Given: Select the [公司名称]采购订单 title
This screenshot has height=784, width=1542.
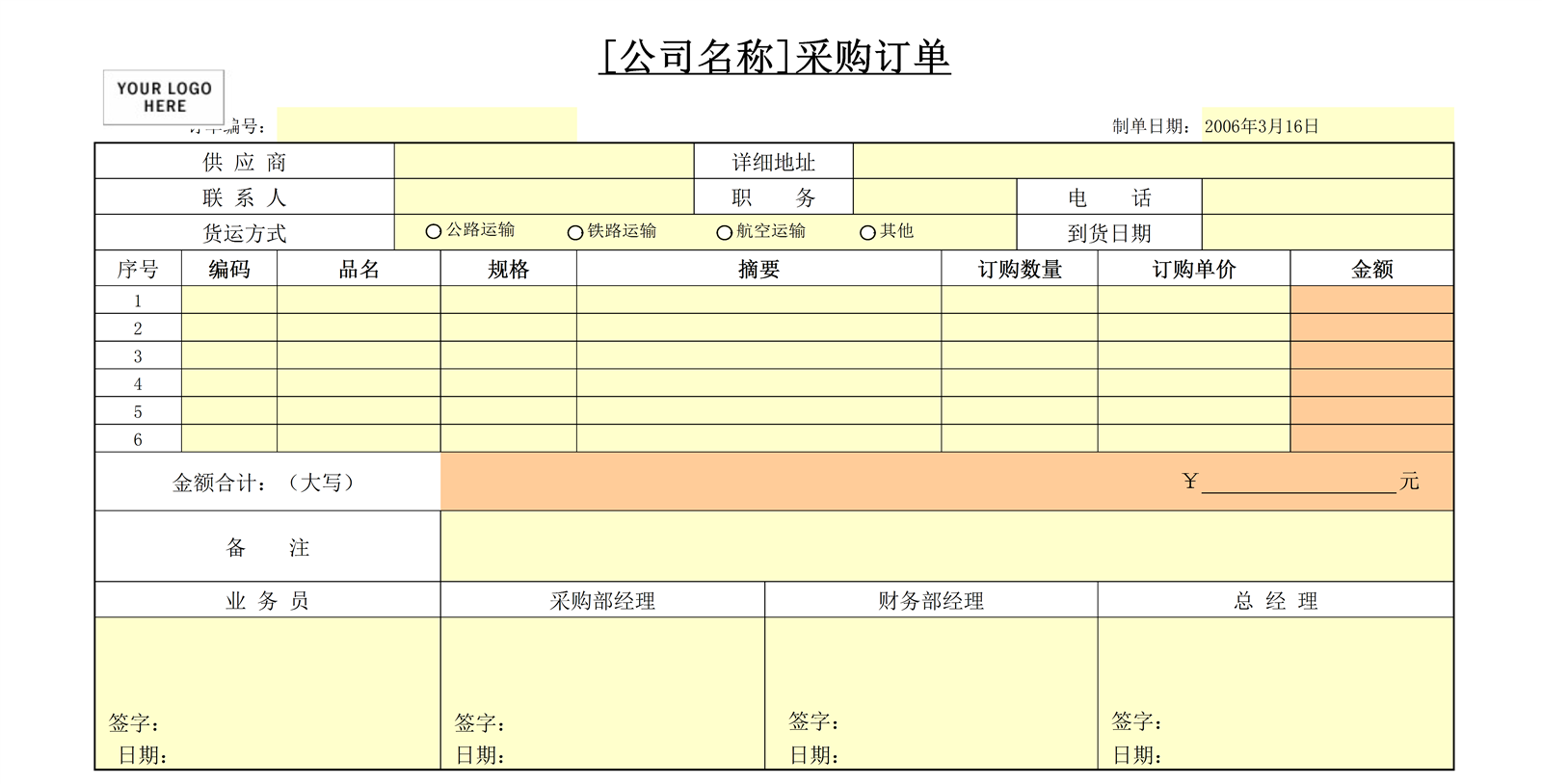Looking at the screenshot, I should point(775,57).
